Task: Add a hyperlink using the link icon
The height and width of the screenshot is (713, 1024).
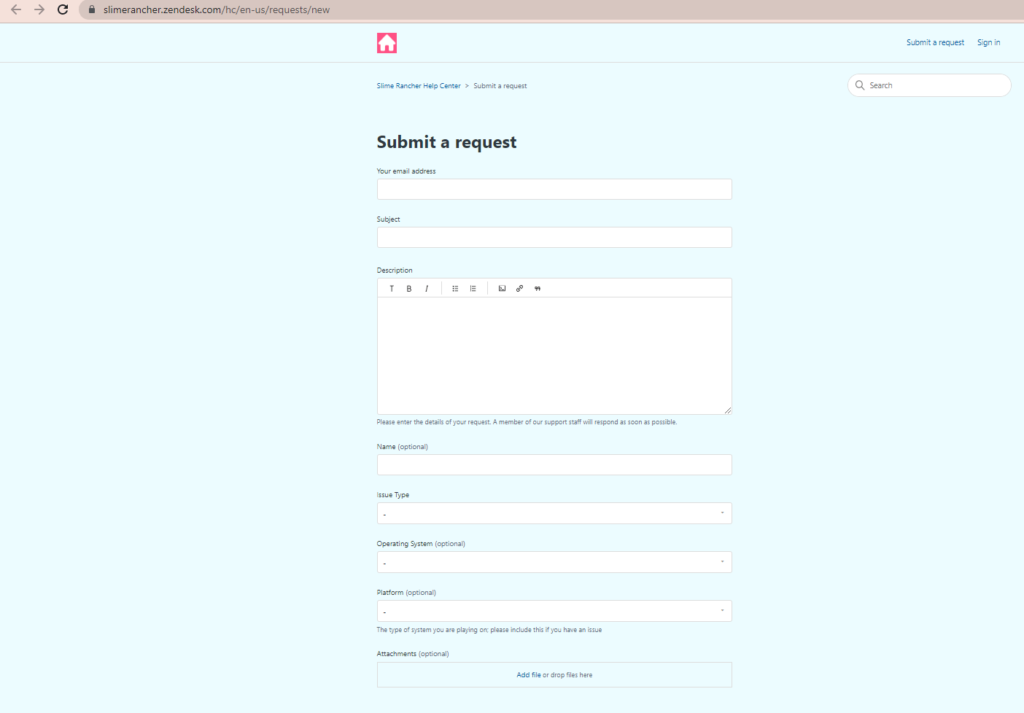Action: tap(519, 289)
